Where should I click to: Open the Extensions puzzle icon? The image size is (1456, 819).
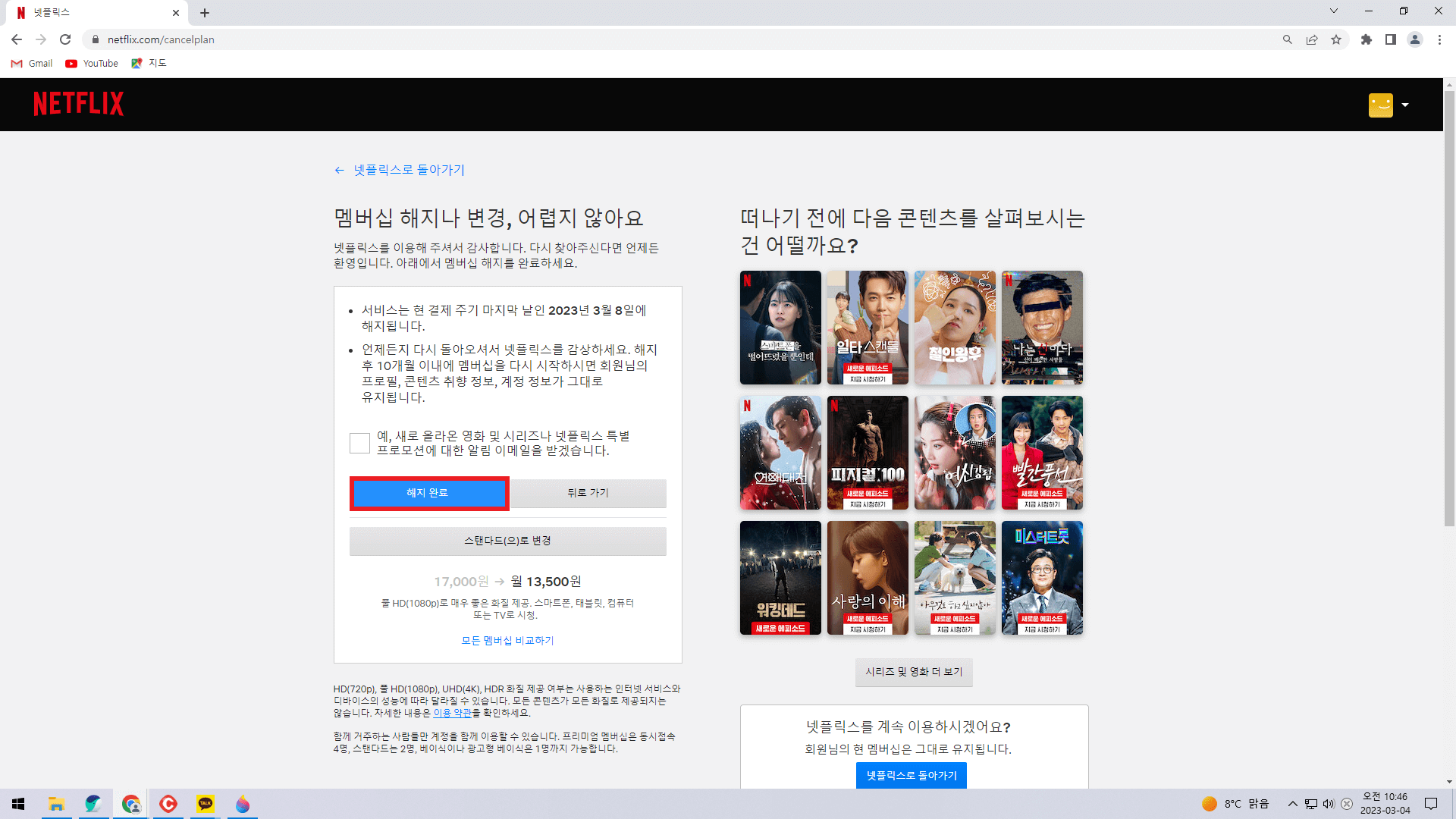pyautogui.click(x=1366, y=39)
